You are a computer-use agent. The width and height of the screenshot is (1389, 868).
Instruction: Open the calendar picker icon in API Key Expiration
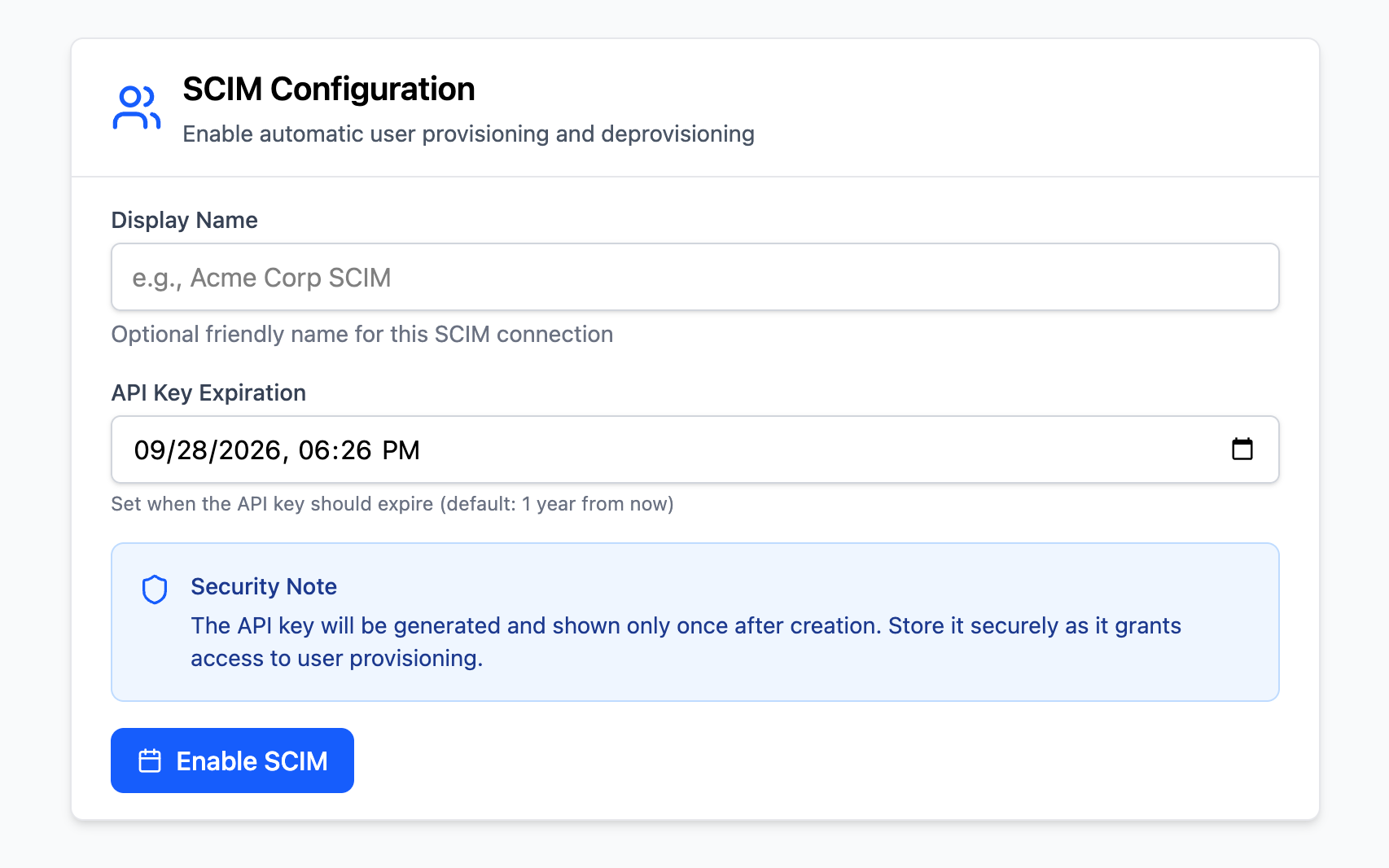pyautogui.click(x=1244, y=449)
